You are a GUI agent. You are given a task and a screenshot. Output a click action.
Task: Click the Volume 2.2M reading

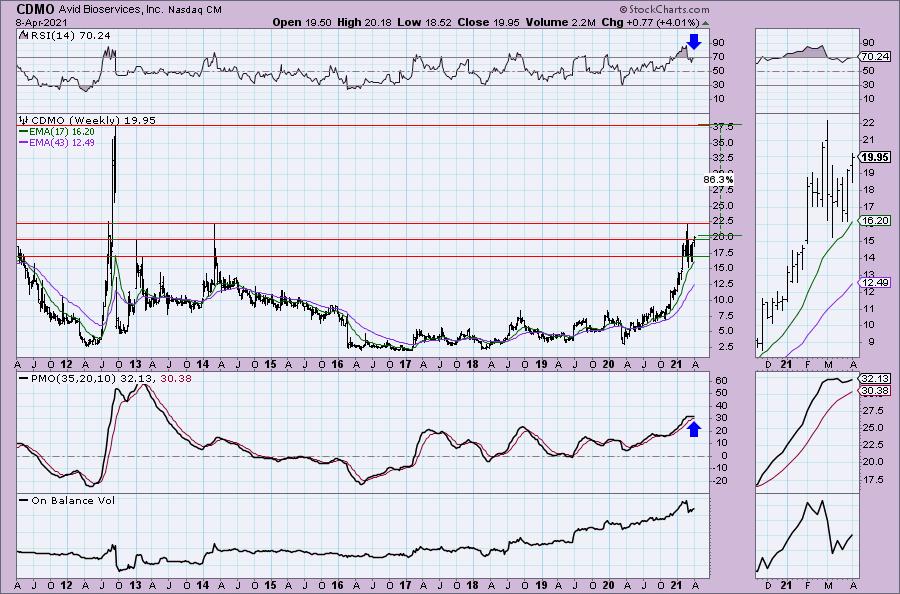(x=561, y=22)
